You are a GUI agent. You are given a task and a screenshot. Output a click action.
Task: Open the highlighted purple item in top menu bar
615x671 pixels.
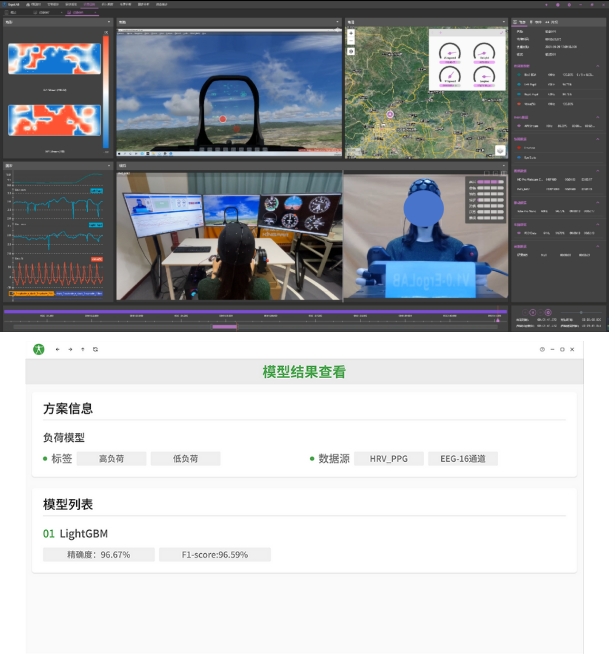[x=89, y=4]
